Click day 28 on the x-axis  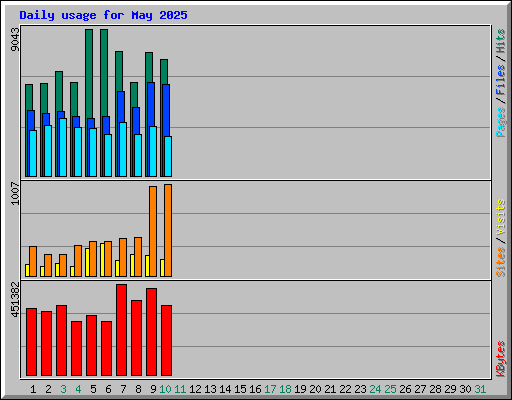435,389
